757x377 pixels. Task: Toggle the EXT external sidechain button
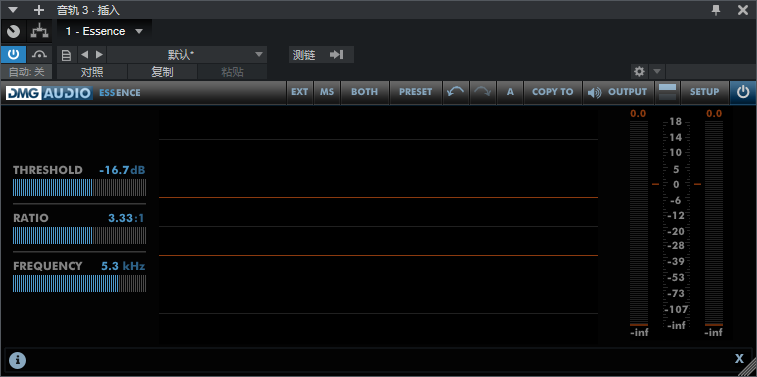(x=299, y=92)
